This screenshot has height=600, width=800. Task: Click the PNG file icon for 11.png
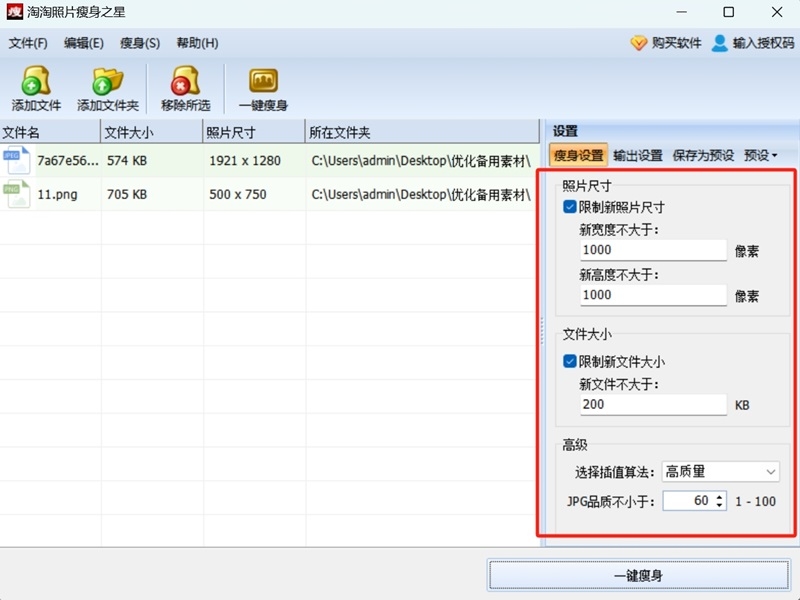[16, 194]
